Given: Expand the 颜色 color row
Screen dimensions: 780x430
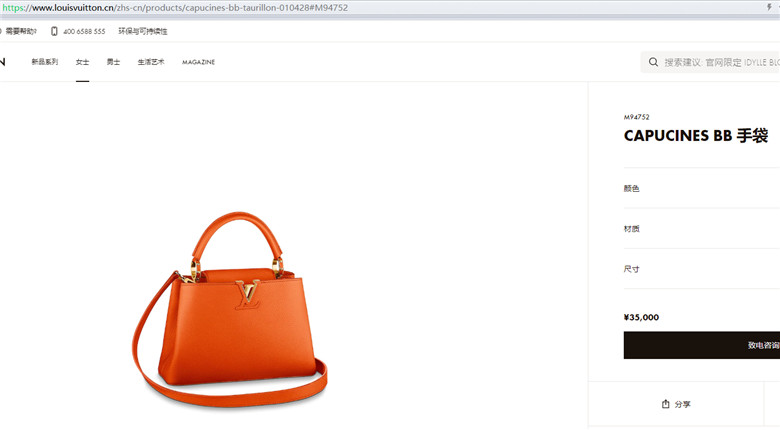Looking at the screenshot, I should [x=702, y=188].
